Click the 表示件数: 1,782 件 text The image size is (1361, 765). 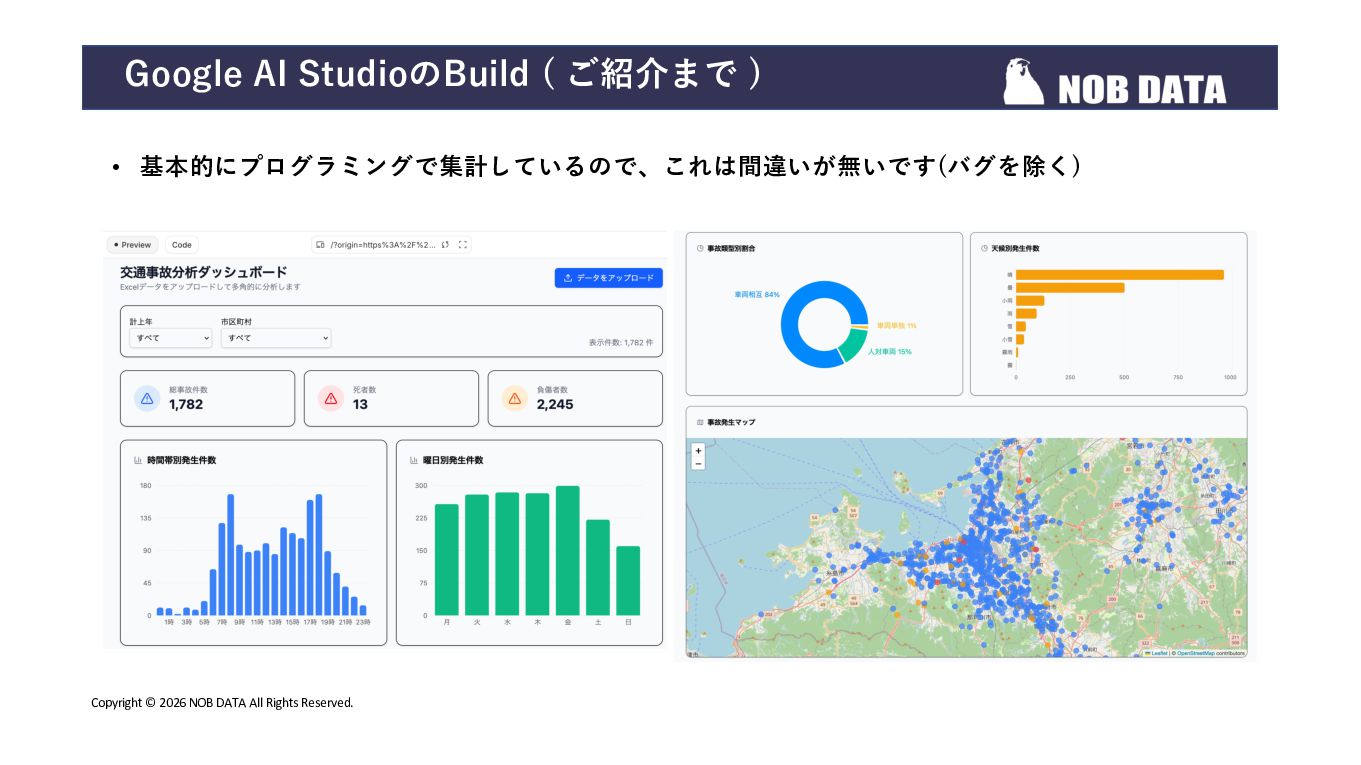[621, 343]
